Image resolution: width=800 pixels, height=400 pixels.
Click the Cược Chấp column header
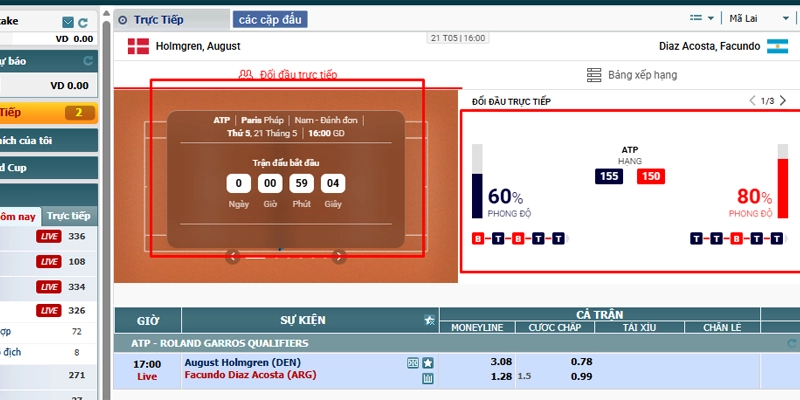(x=555, y=328)
